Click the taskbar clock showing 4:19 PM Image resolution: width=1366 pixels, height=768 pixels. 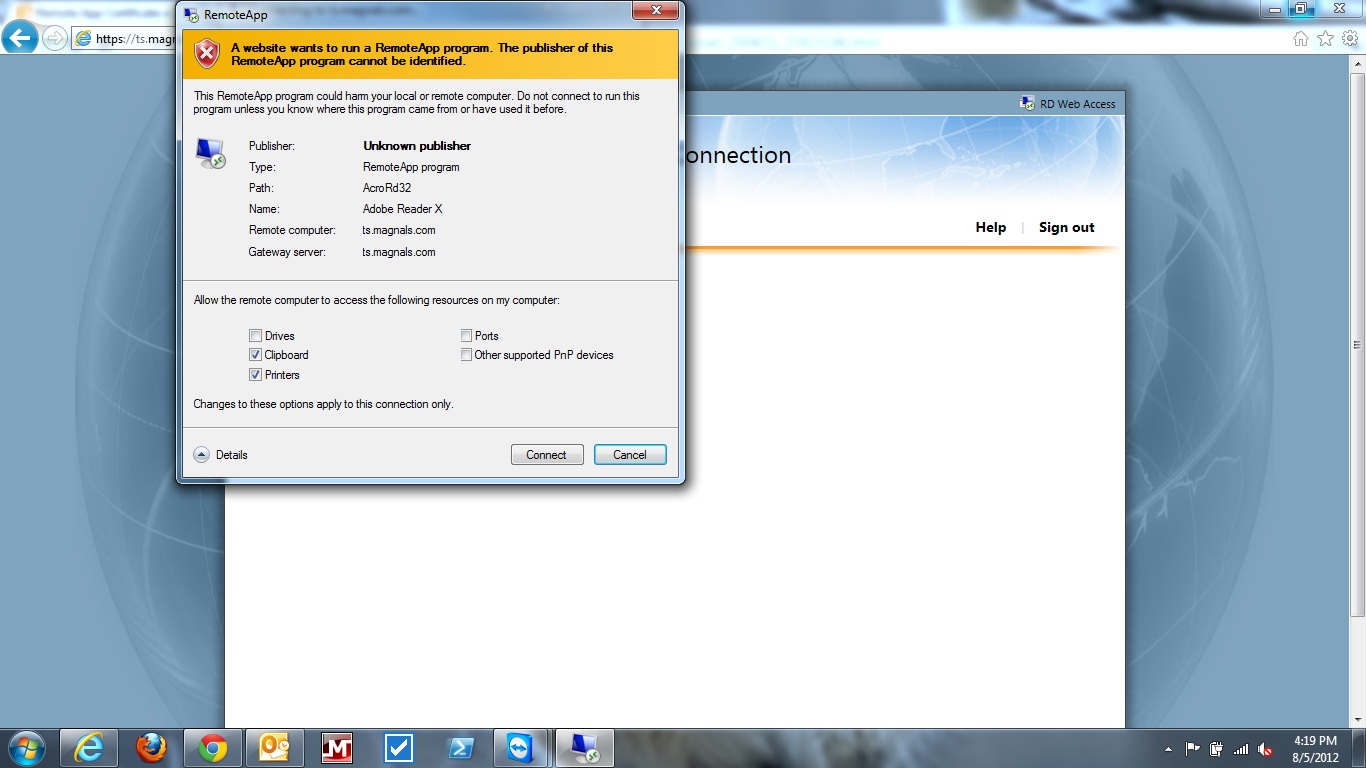pos(1315,749)
